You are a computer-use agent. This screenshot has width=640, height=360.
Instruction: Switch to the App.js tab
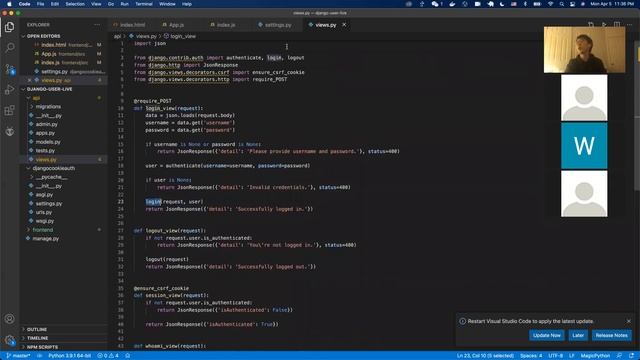(176, 25)
